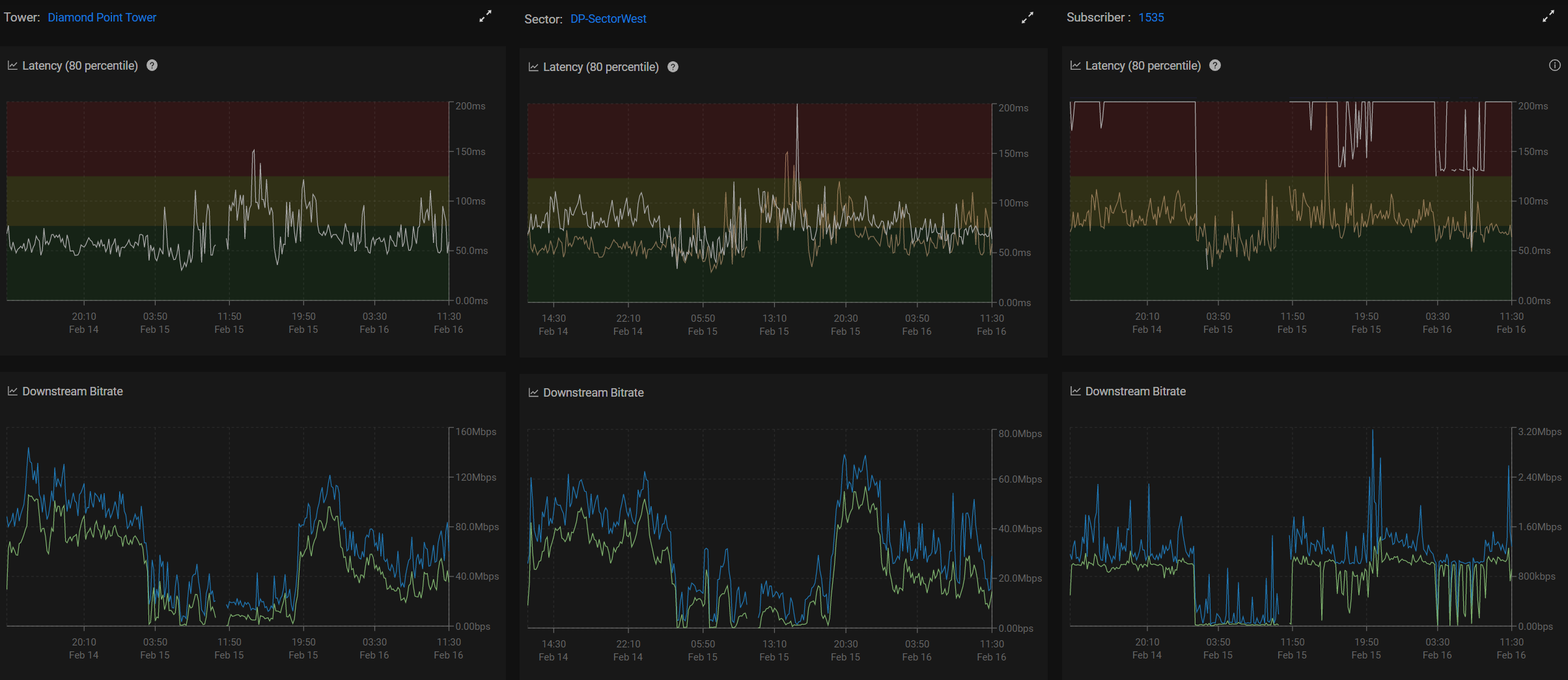Click chart icon beside Sector Downstream Bitrate
Viewport: 1568px width, 680px height.
tap(533, 393)
